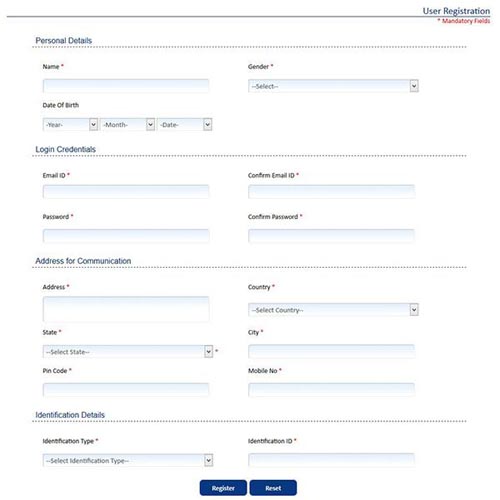Viewport: 500px width, 500px height.
Task: Click the Password input field
Action: 126,236
